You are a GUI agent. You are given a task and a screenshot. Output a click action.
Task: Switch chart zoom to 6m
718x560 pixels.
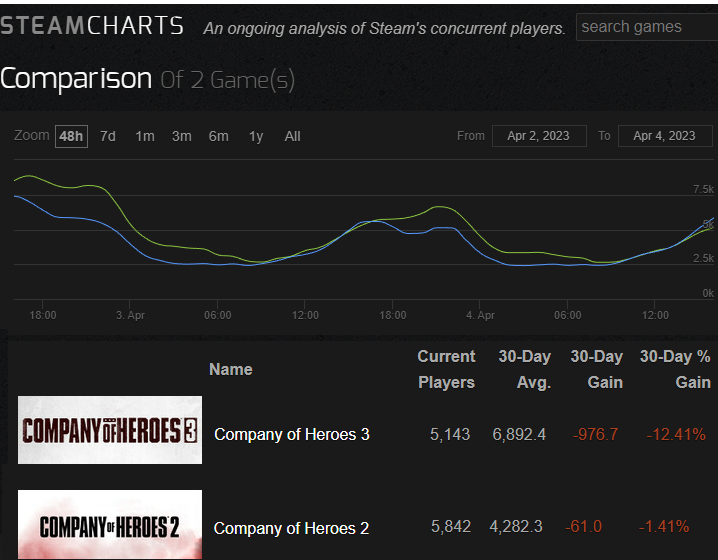(x=218, y=136)
